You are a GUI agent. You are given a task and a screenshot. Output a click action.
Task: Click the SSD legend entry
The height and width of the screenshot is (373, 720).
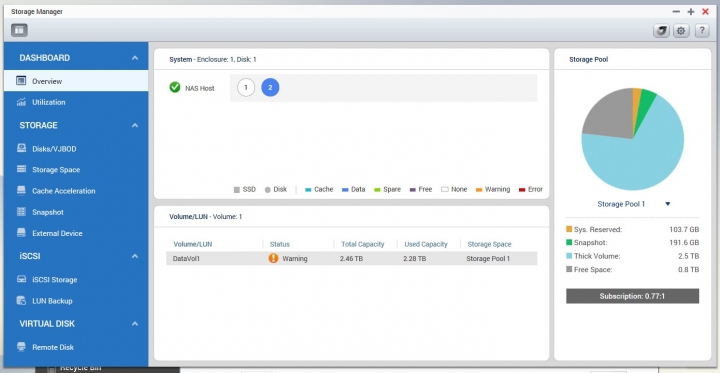tap(245, 189)
